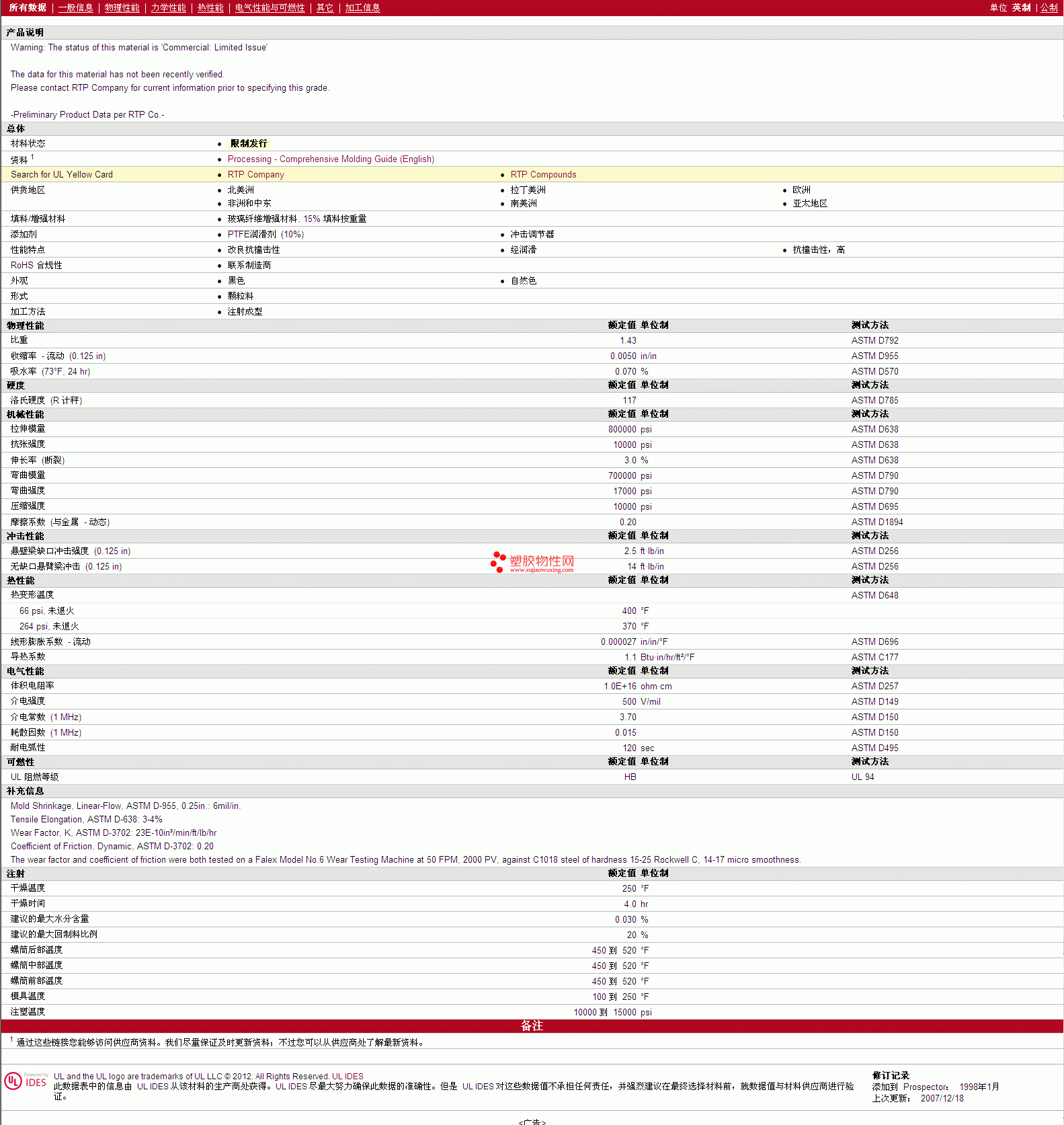Click footnote superscript next to 资料

pos(32,157)
